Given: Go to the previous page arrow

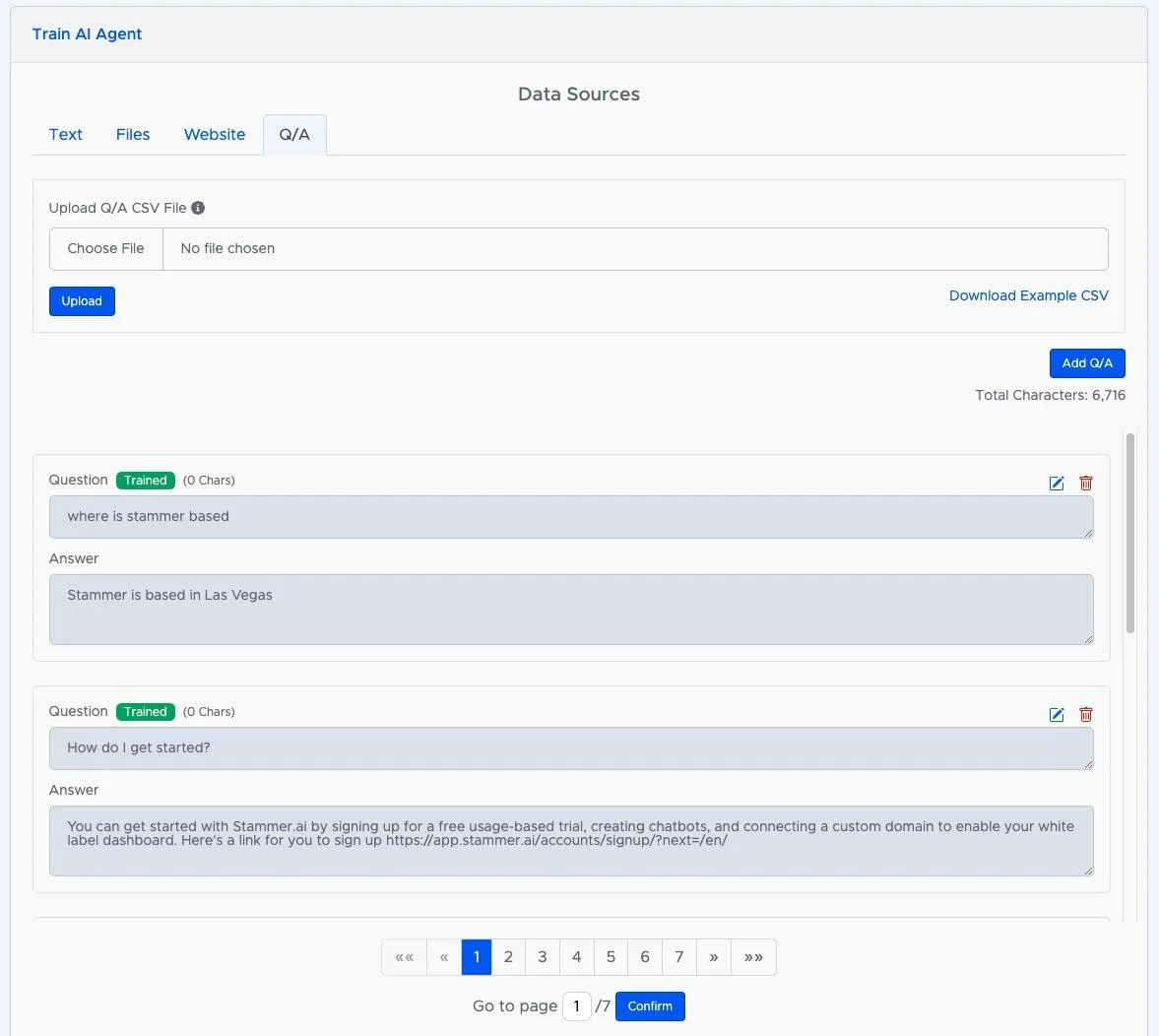Looking at the screenshot, I should [444, 957].
